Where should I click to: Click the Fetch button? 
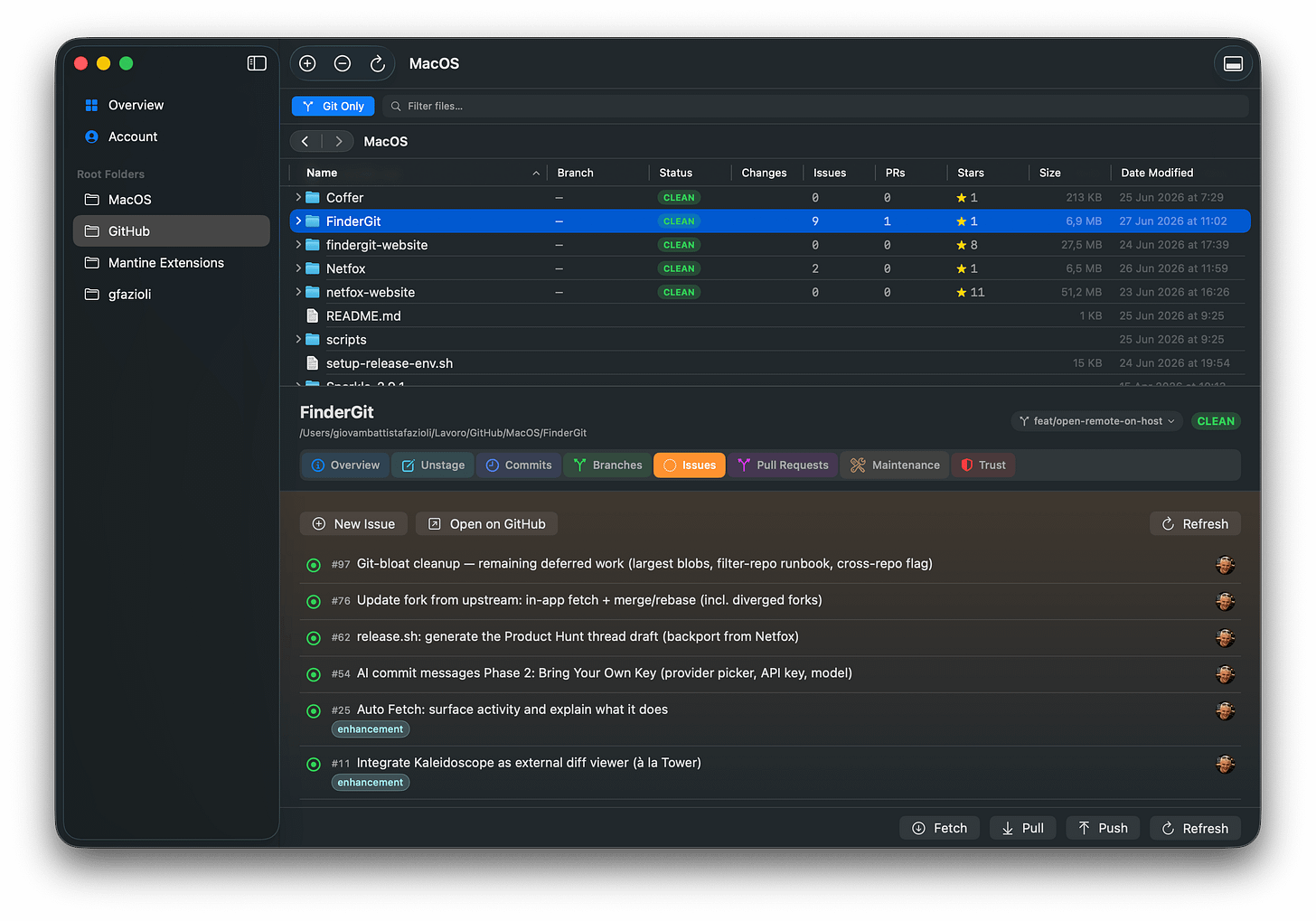(x=939, y=828)
